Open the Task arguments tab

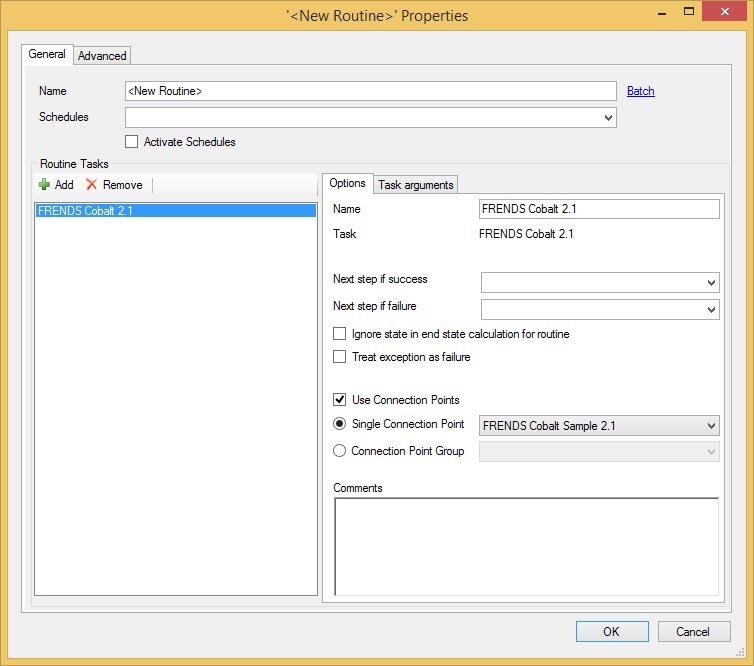click(x=415, y=185)
